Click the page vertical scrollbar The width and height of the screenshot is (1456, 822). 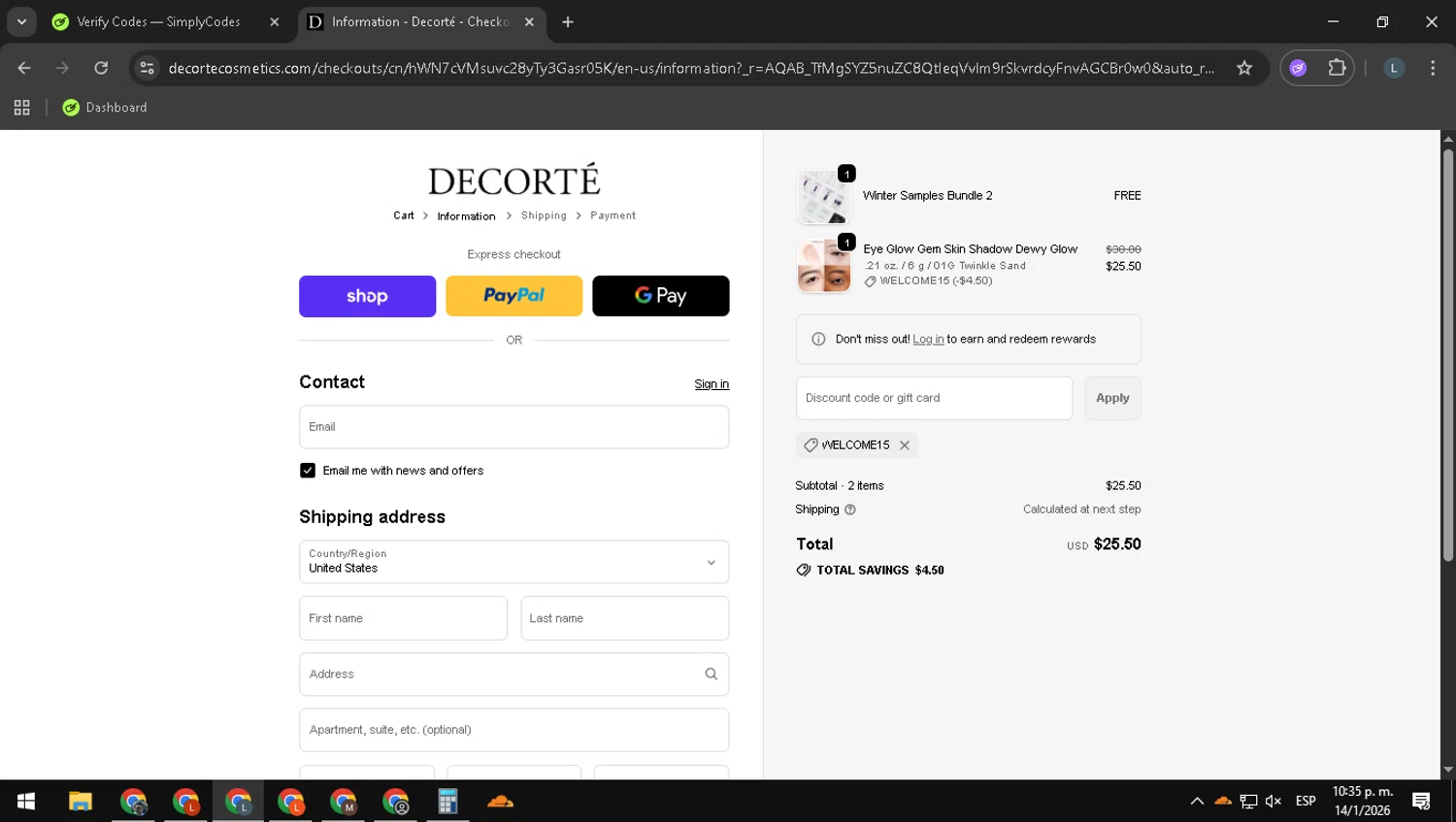click(x=1447, y=354)
